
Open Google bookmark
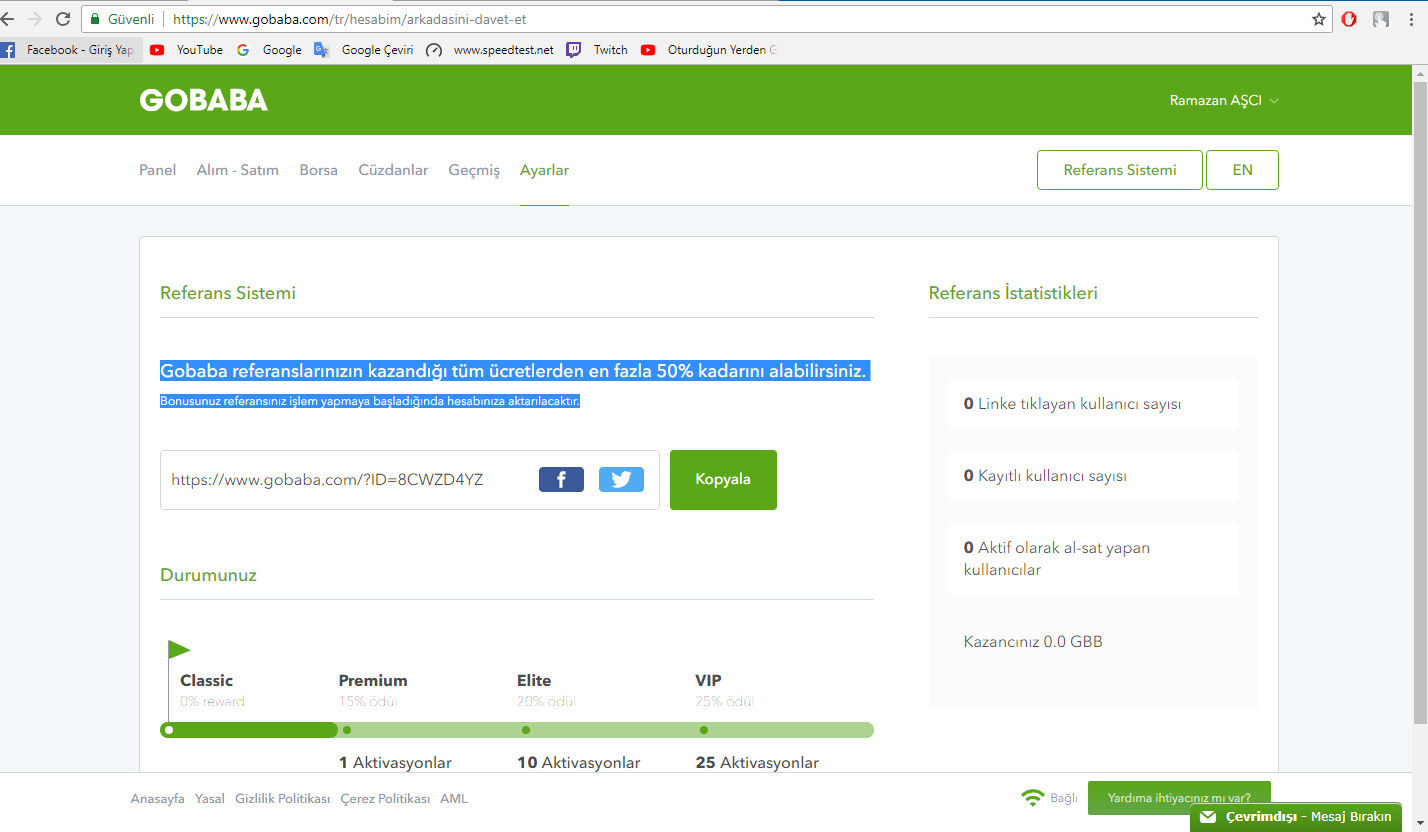tap(269, 50)
